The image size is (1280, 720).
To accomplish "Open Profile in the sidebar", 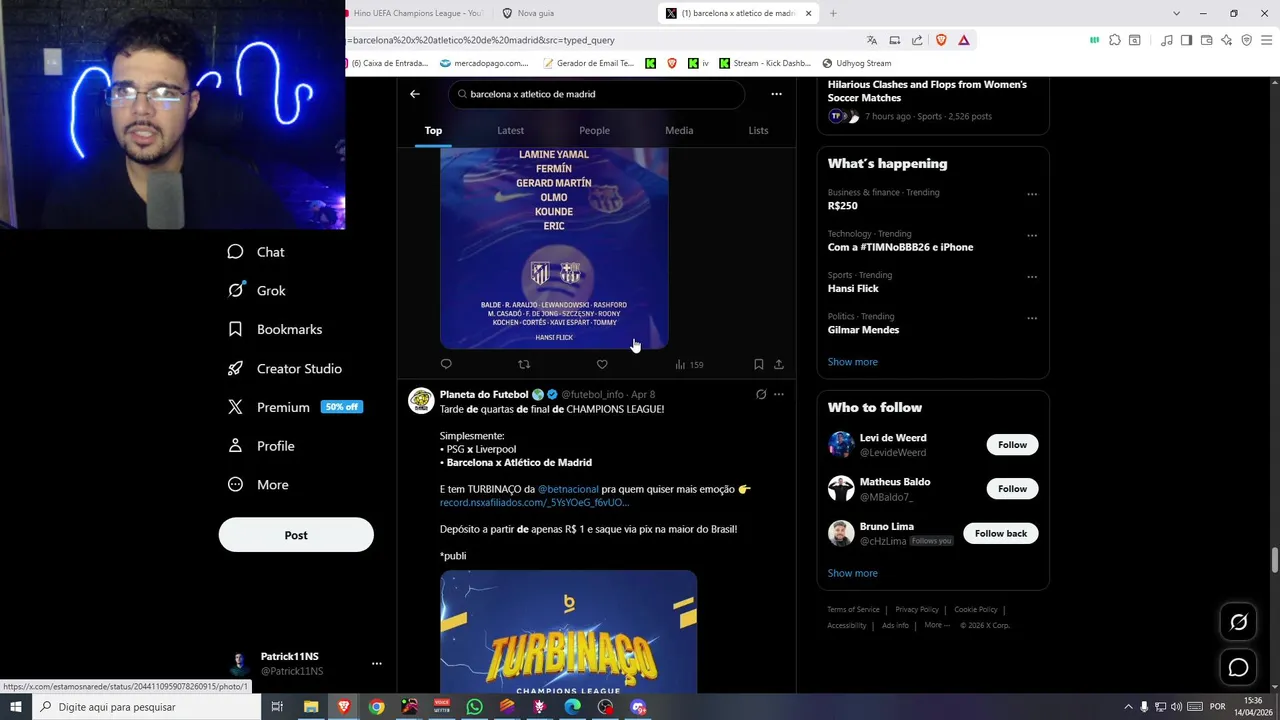I will 261,446.
